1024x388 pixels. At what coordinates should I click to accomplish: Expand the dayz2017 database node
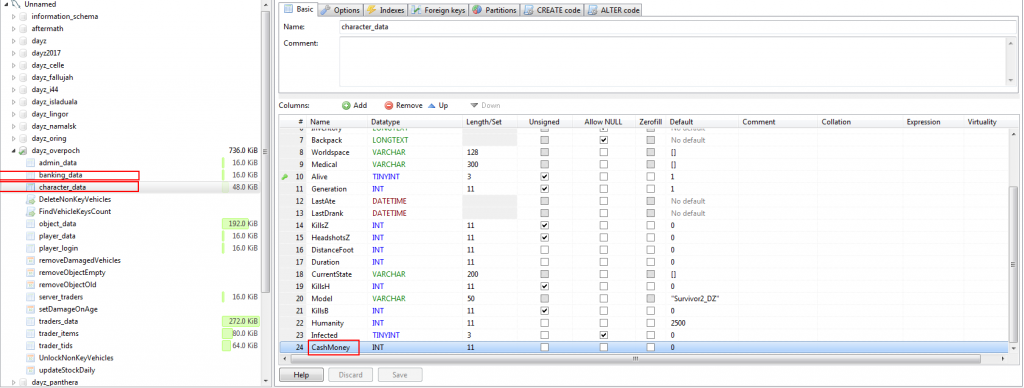click(x=14, y=53)
